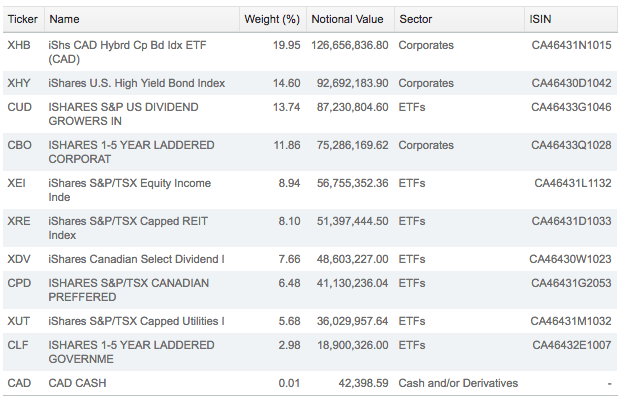Click notional value 18,900,326.00
The height and width of the screenshot is (396, 627).
[x=352, y=345]
